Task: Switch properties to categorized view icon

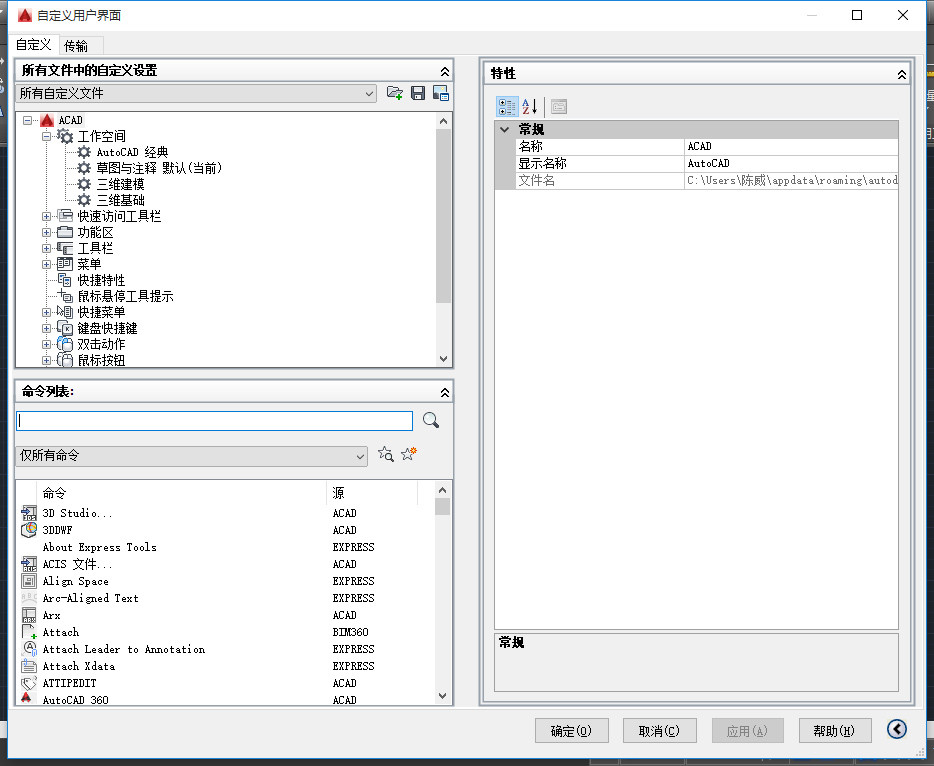Action: [507, 107]
